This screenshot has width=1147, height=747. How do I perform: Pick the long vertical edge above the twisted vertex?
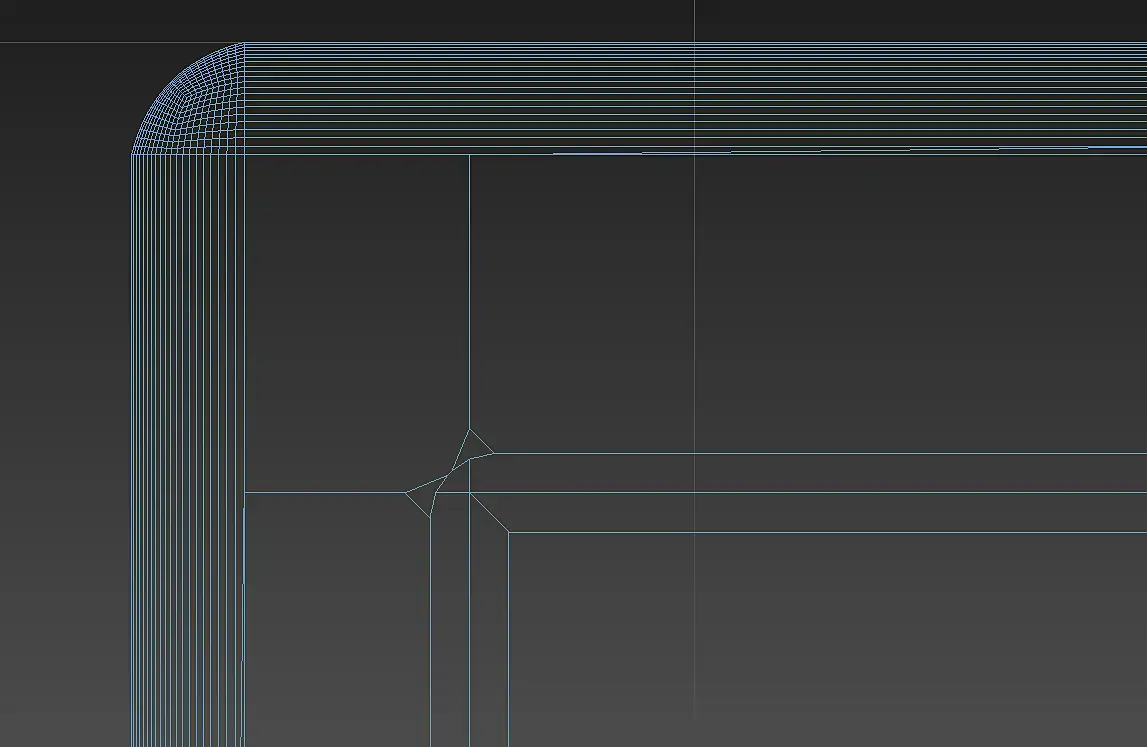tap(470, 292)
